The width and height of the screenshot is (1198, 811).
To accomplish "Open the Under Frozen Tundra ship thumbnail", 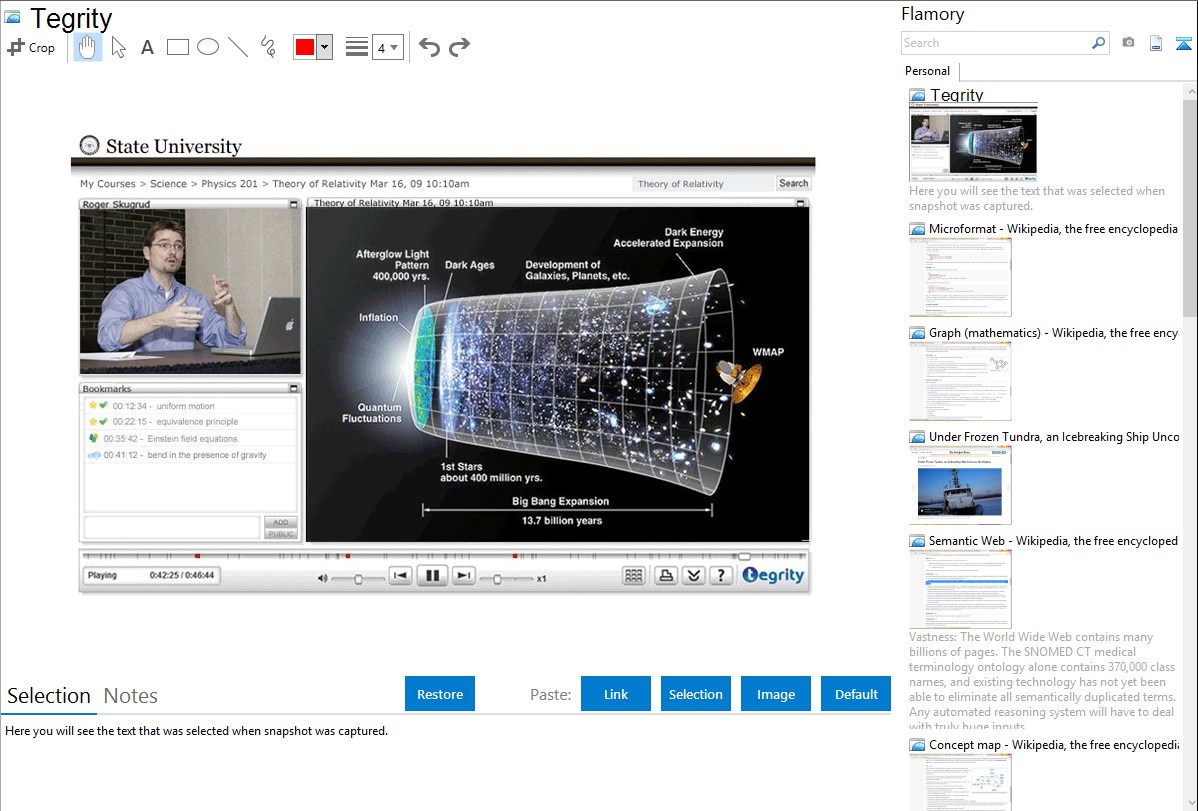I will (x=960, y=485).
